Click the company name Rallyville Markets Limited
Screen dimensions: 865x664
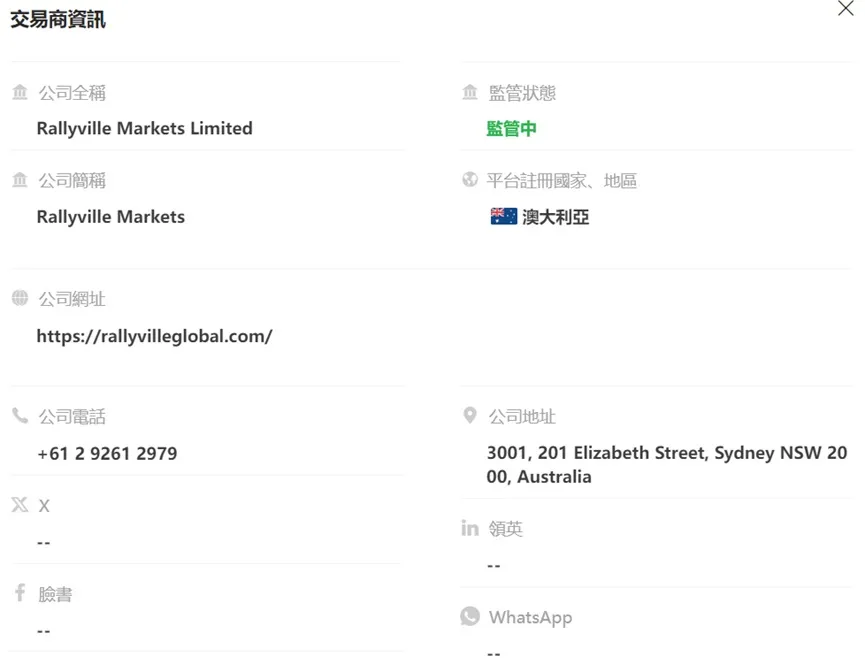pos(145,128)
